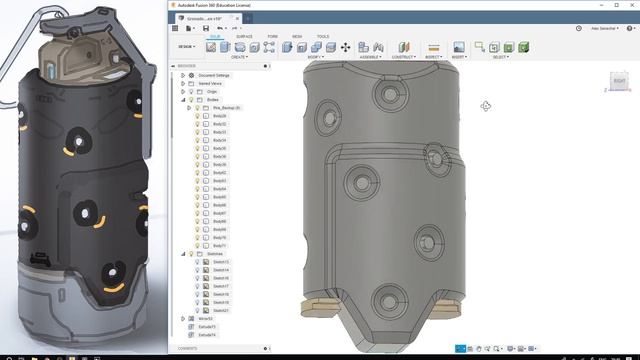Viewport: 640px width, 360px height.
Task: Open the data panel grid icon
Action: 175,28
